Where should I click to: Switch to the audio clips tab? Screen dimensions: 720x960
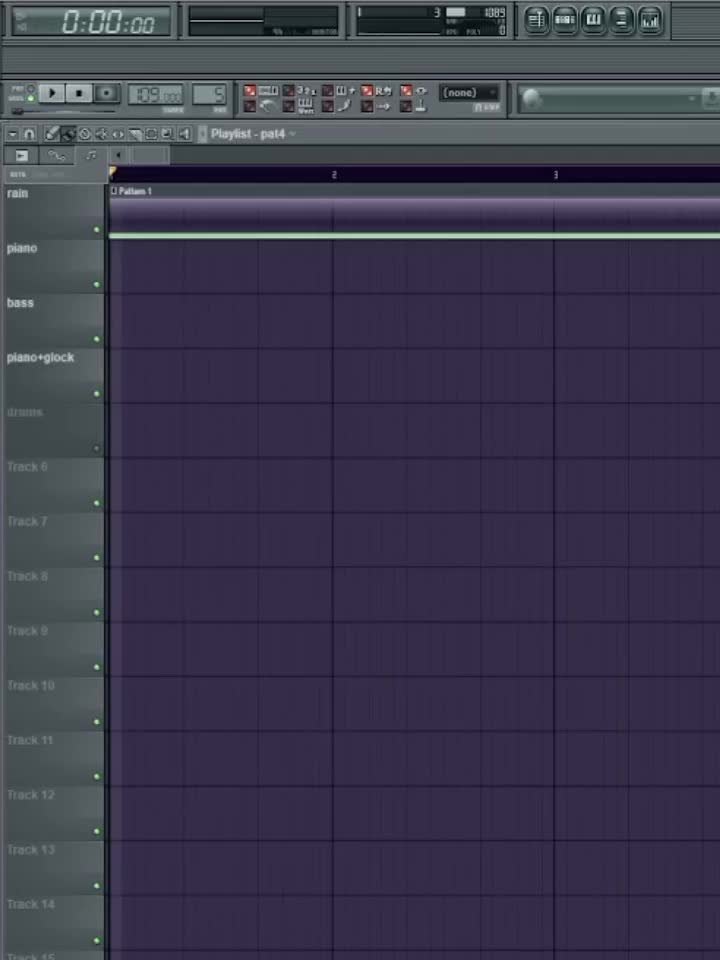(x=21, y=156)
